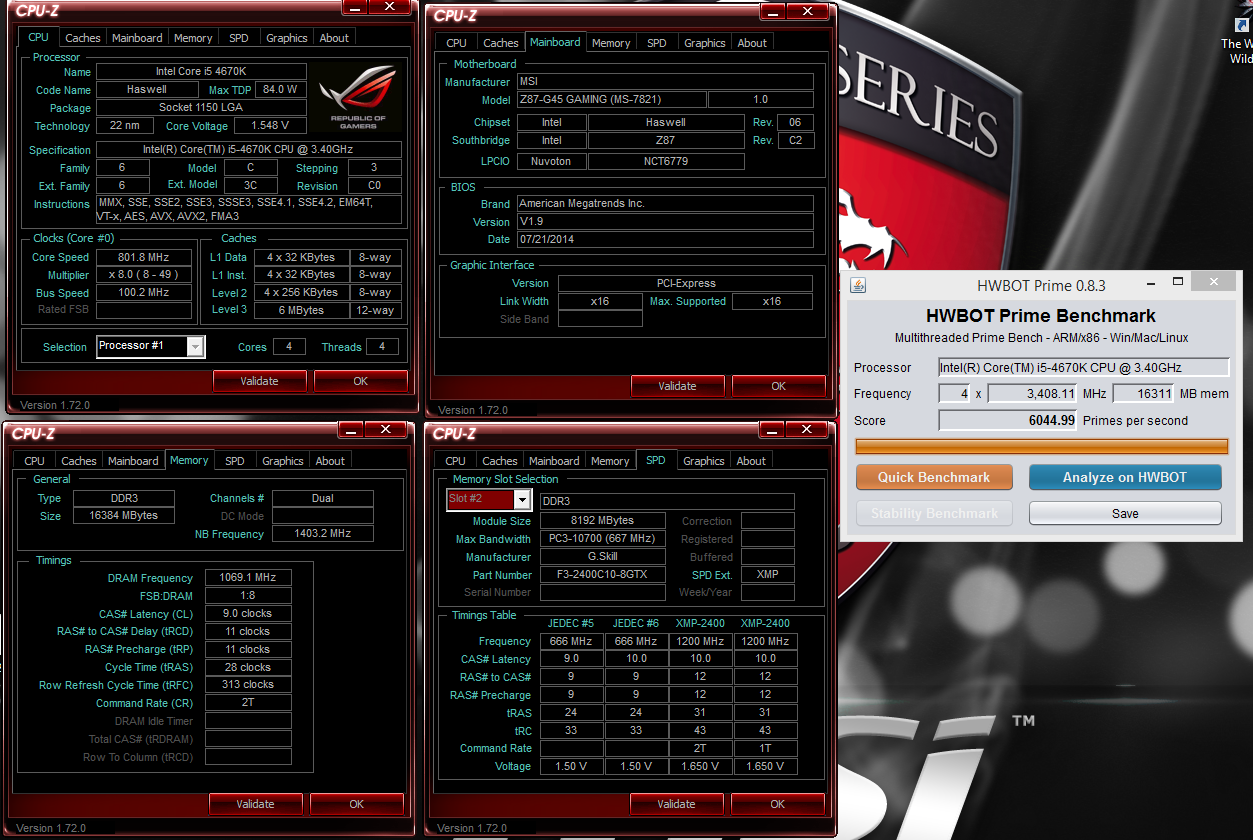Start the HWBOT Quick Benchmark
The height and width of the screenshot is (840, 1253).
tap(934, 477)
